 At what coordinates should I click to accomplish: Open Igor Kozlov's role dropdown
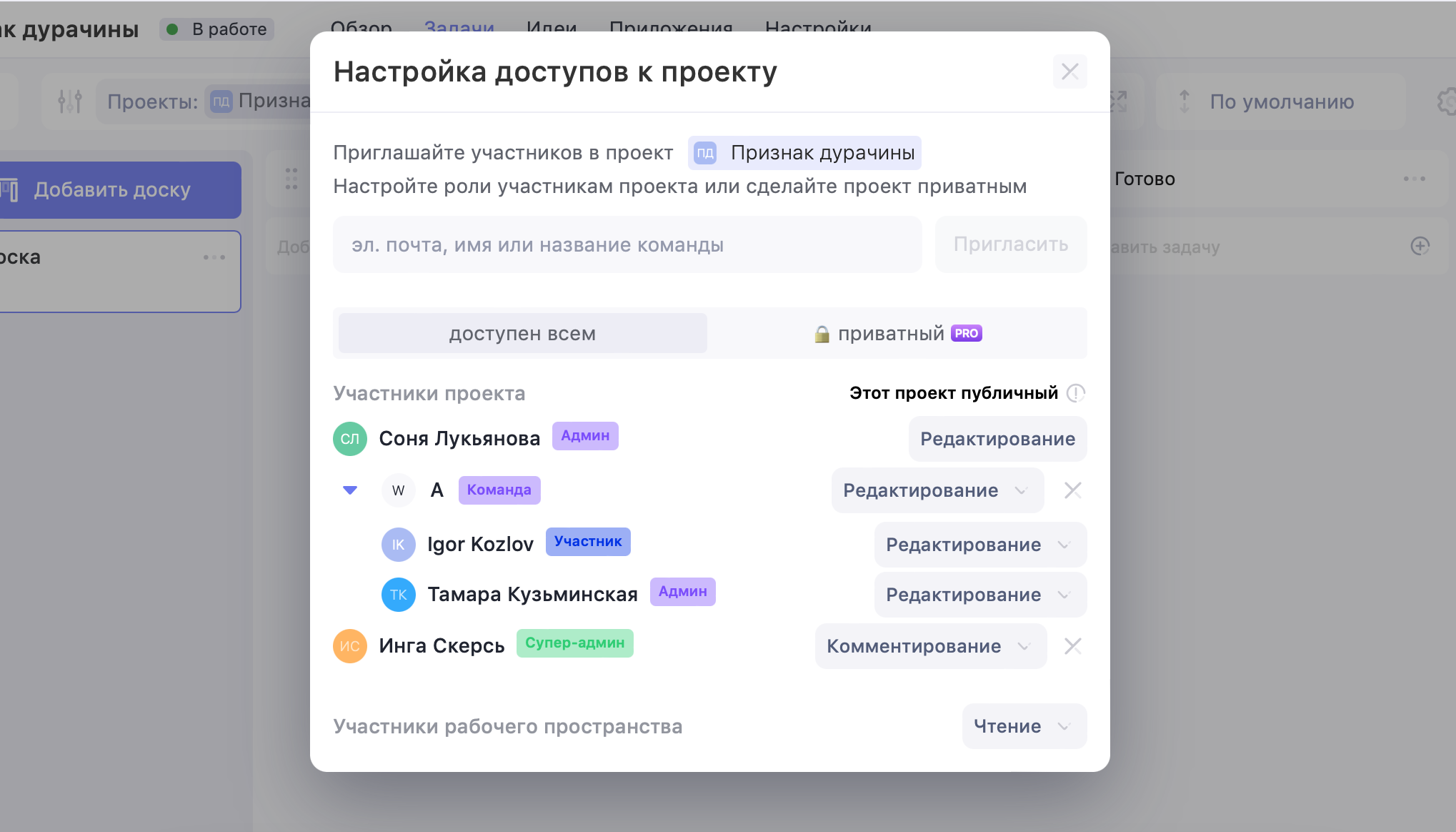[x=979, y=545]
